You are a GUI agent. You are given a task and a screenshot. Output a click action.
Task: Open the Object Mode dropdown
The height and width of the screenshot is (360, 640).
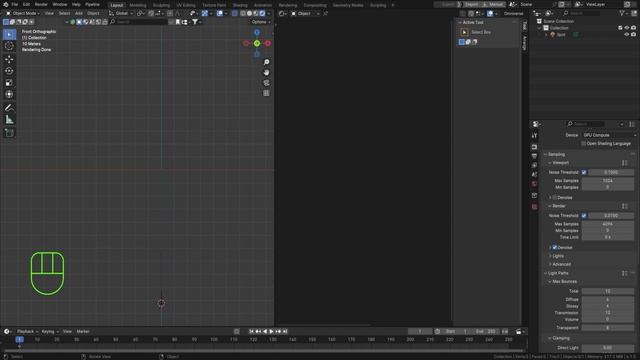tap(22, 13)
